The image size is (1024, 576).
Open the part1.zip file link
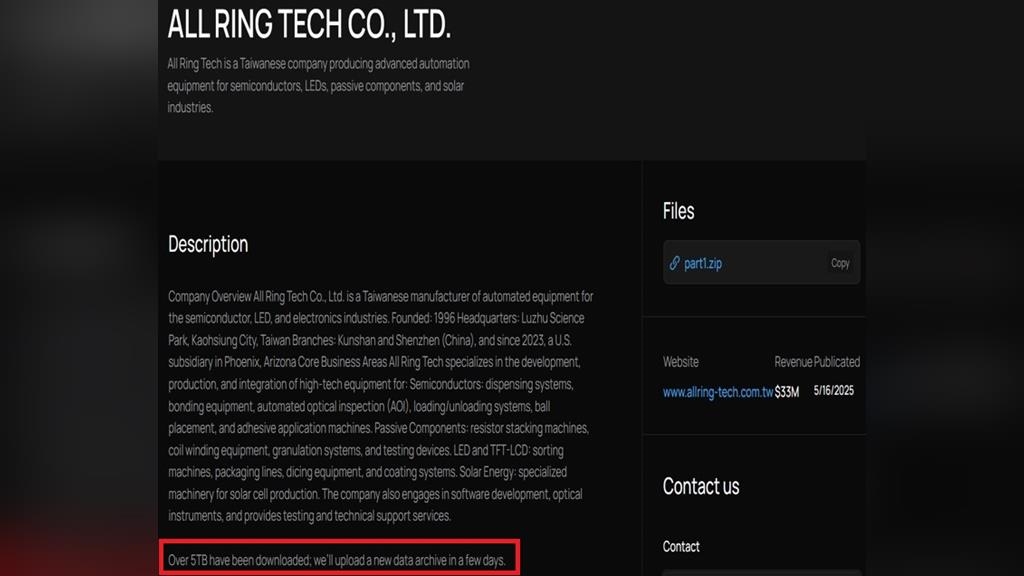click(702, 263)
